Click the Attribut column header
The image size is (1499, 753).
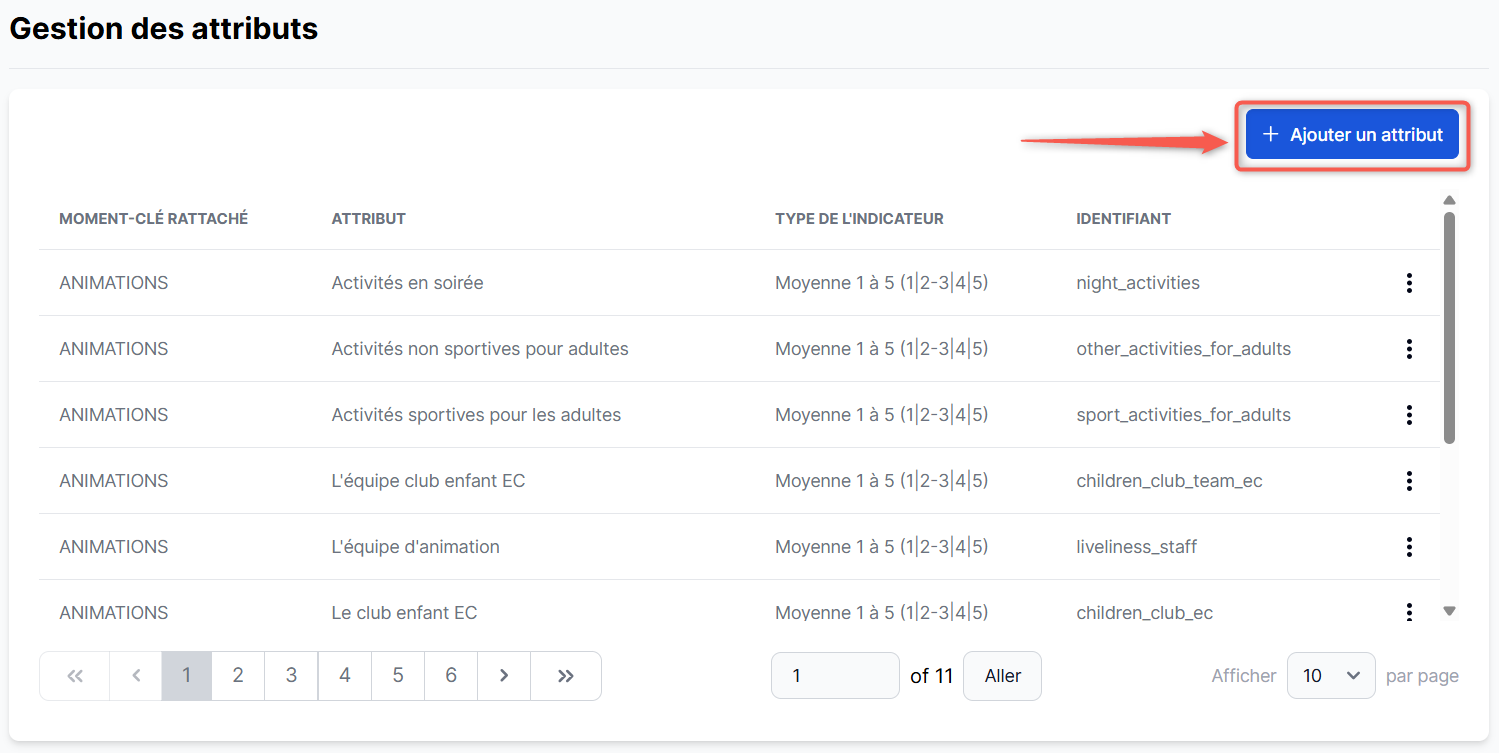tap(369, 219)
